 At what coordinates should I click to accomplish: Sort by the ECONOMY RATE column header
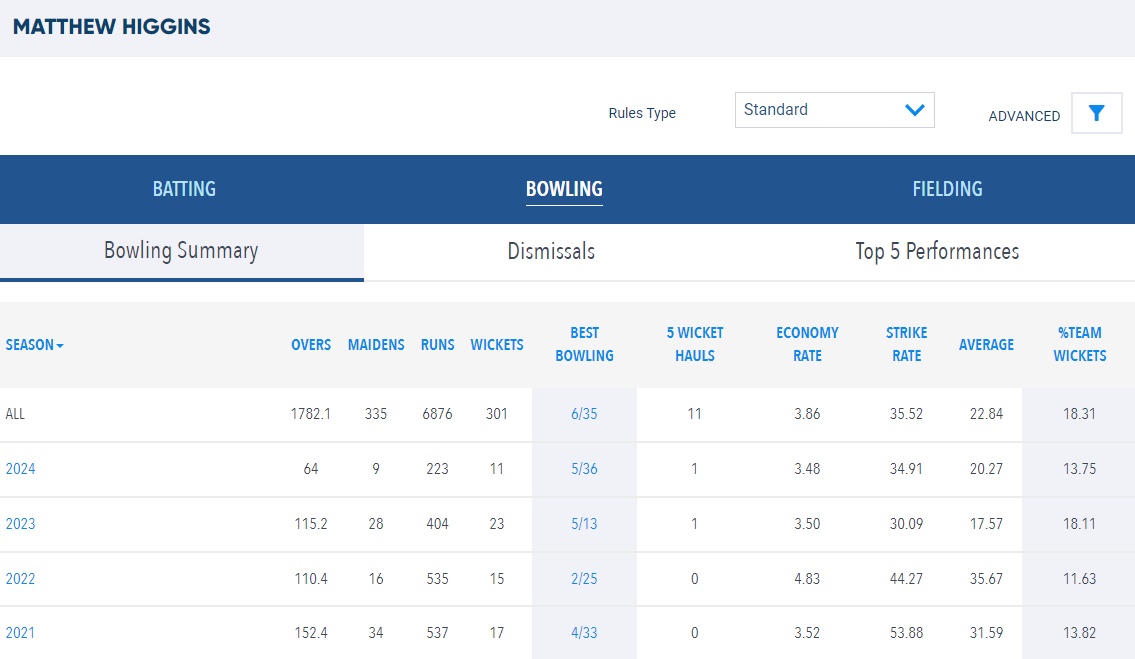click(x=807, y=344)
